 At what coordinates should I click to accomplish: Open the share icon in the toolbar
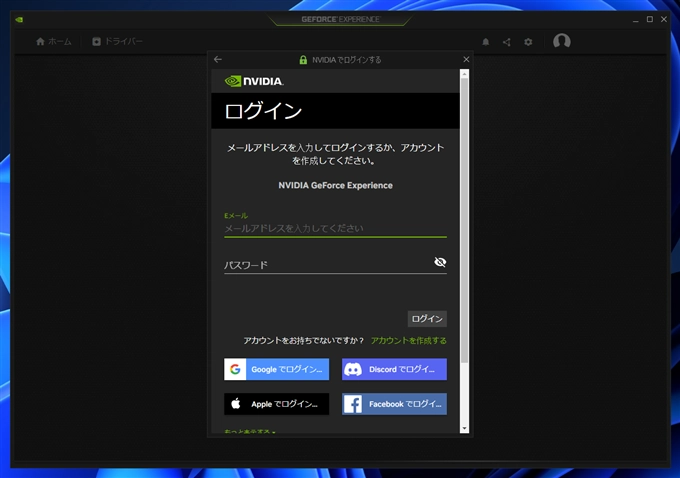[x=507, y=42]
